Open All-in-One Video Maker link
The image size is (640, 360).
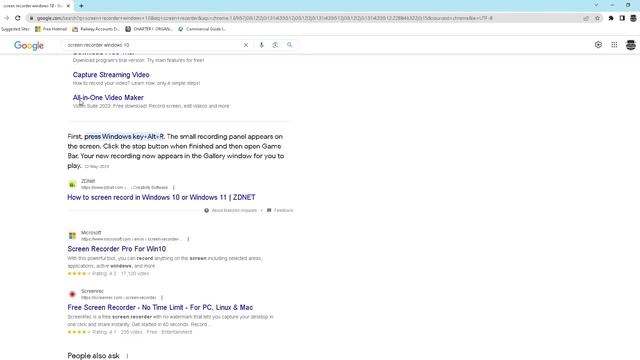108,98
